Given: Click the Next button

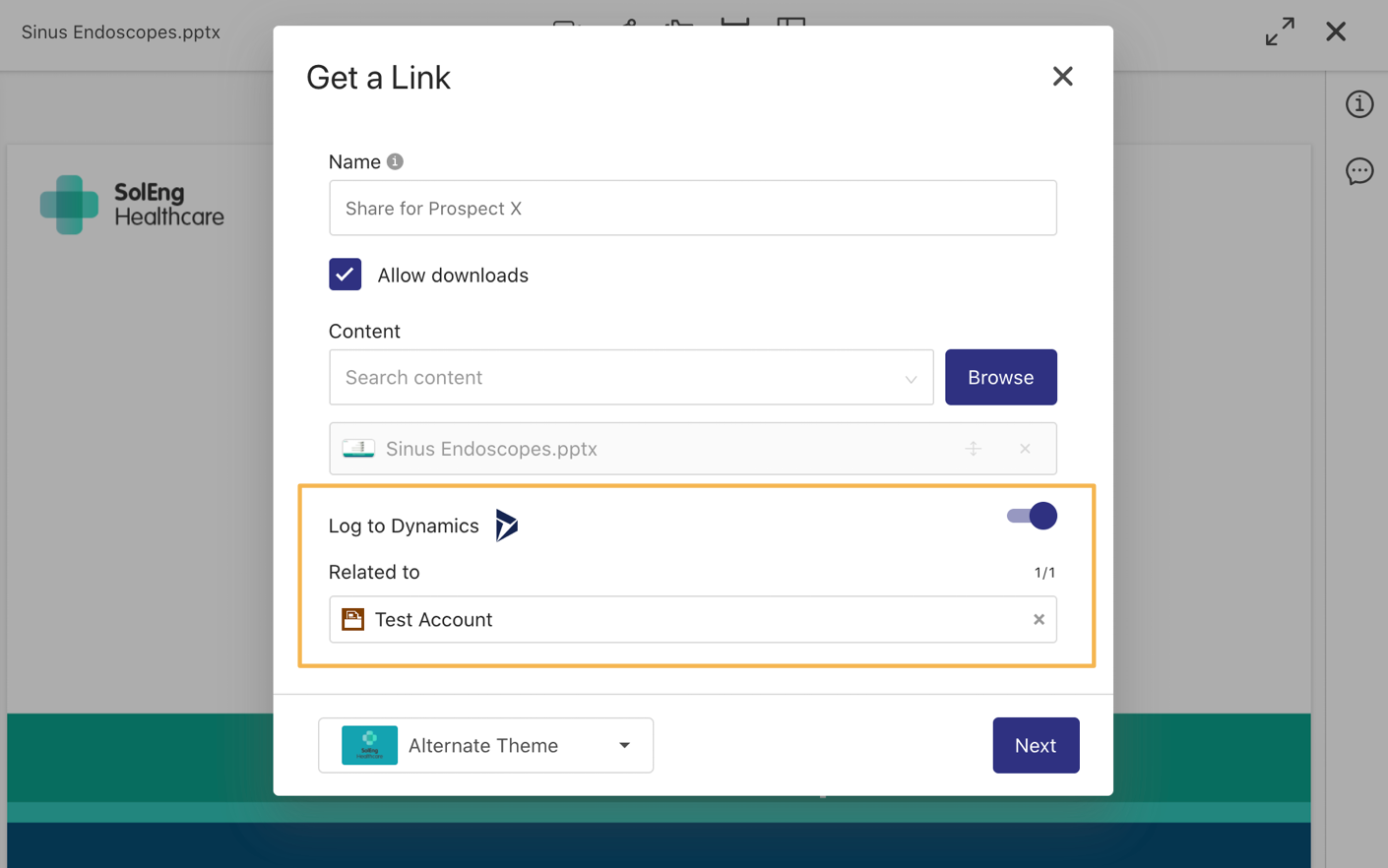Looking at the screenshot, I should pyautogui.click(x=1036, y=745).
